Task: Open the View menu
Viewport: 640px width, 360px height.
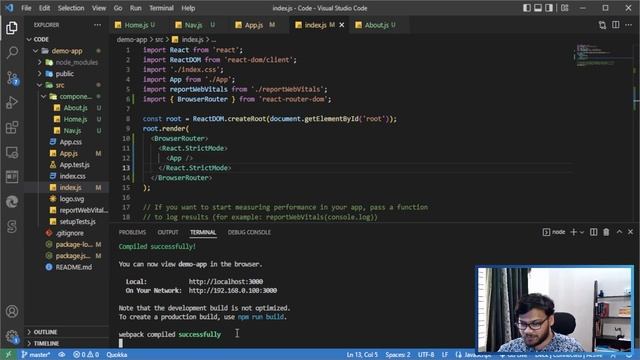Action: (x=99, y=8)
